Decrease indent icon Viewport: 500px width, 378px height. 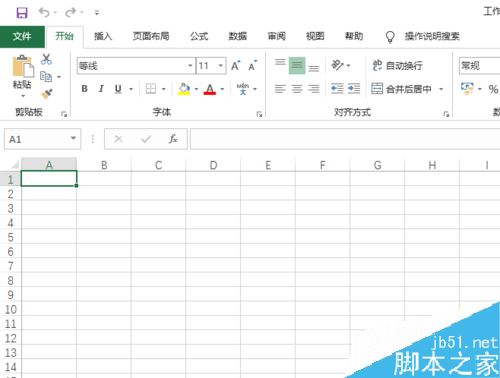pyautogui.click(x=337, y=89)
